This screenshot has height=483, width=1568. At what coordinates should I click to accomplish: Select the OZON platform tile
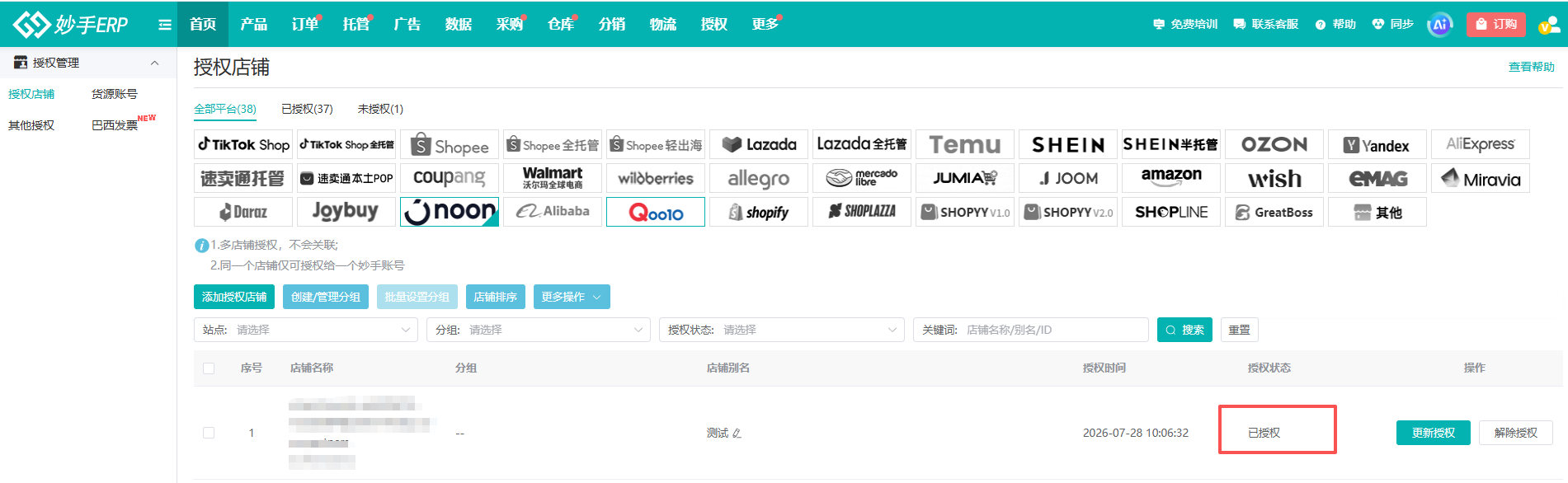pos(1274,144)
